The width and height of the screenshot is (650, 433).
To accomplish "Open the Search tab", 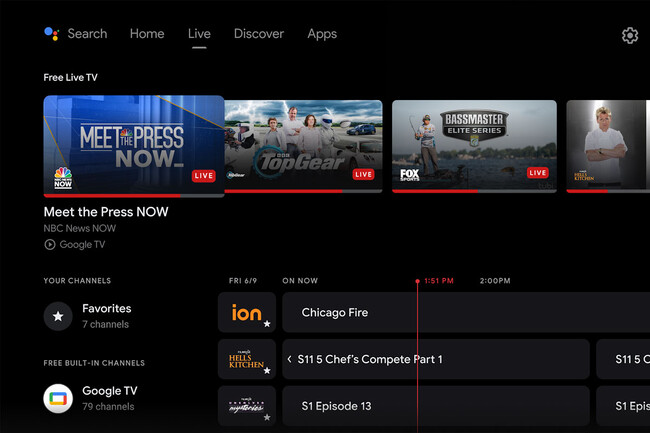I will click(87, 34).
